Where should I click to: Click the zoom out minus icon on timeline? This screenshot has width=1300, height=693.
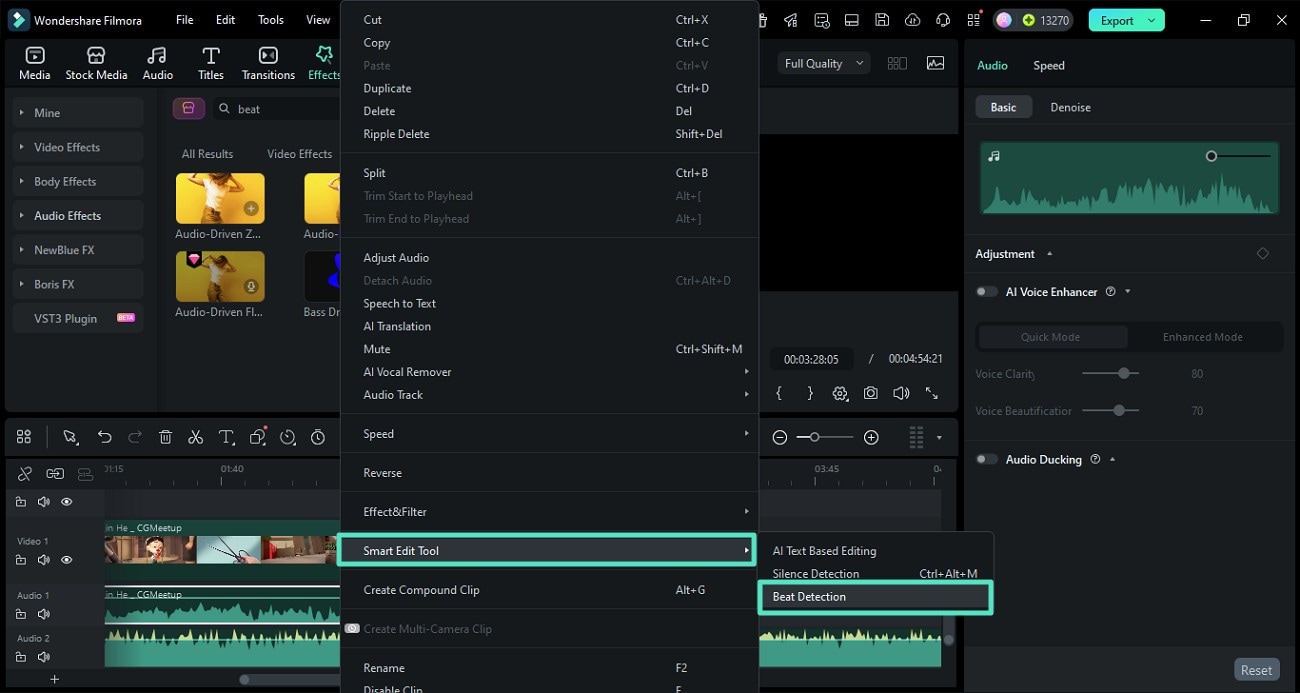(780, 437)
